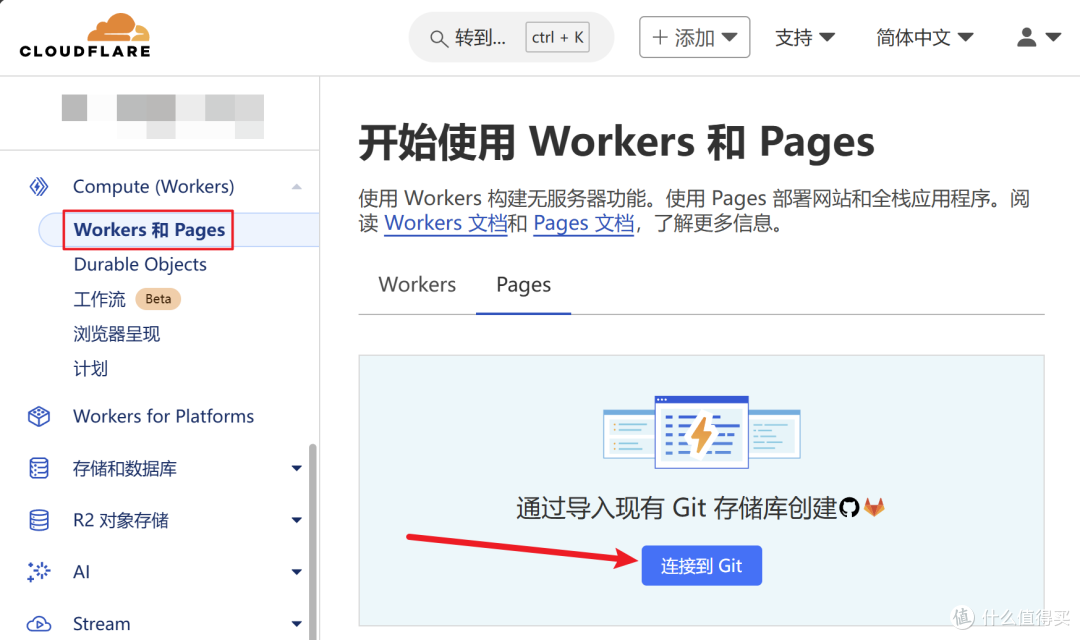Screen dimensions: 1080x640
Task: Click the 连接到 Git button
Action: click(701, 566)
